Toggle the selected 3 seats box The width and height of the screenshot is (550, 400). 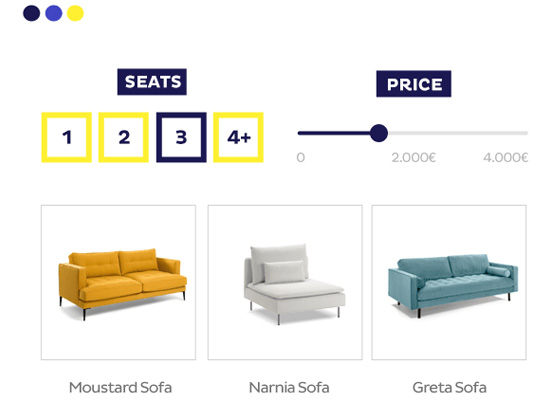pyautogui.click(x=181, y=137)
